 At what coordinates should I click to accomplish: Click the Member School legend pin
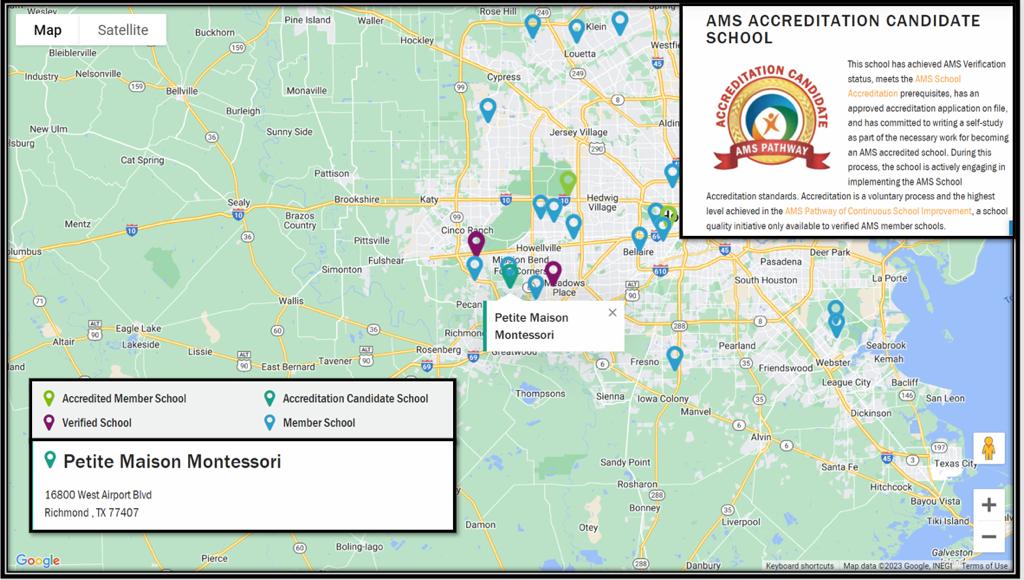(x=270, y=423)
